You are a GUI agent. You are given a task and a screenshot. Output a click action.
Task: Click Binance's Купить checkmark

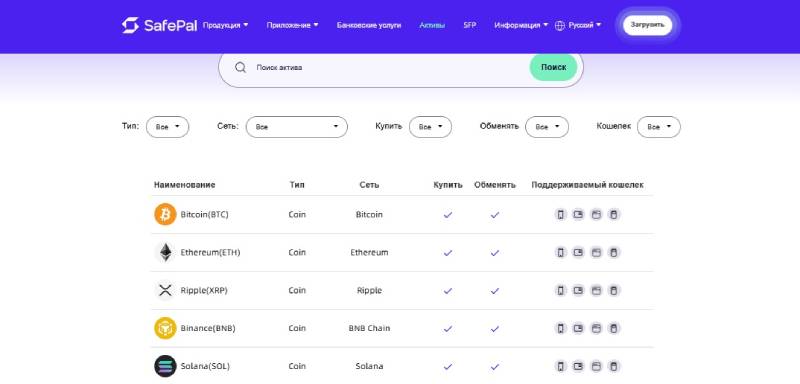tap(448, 329)
